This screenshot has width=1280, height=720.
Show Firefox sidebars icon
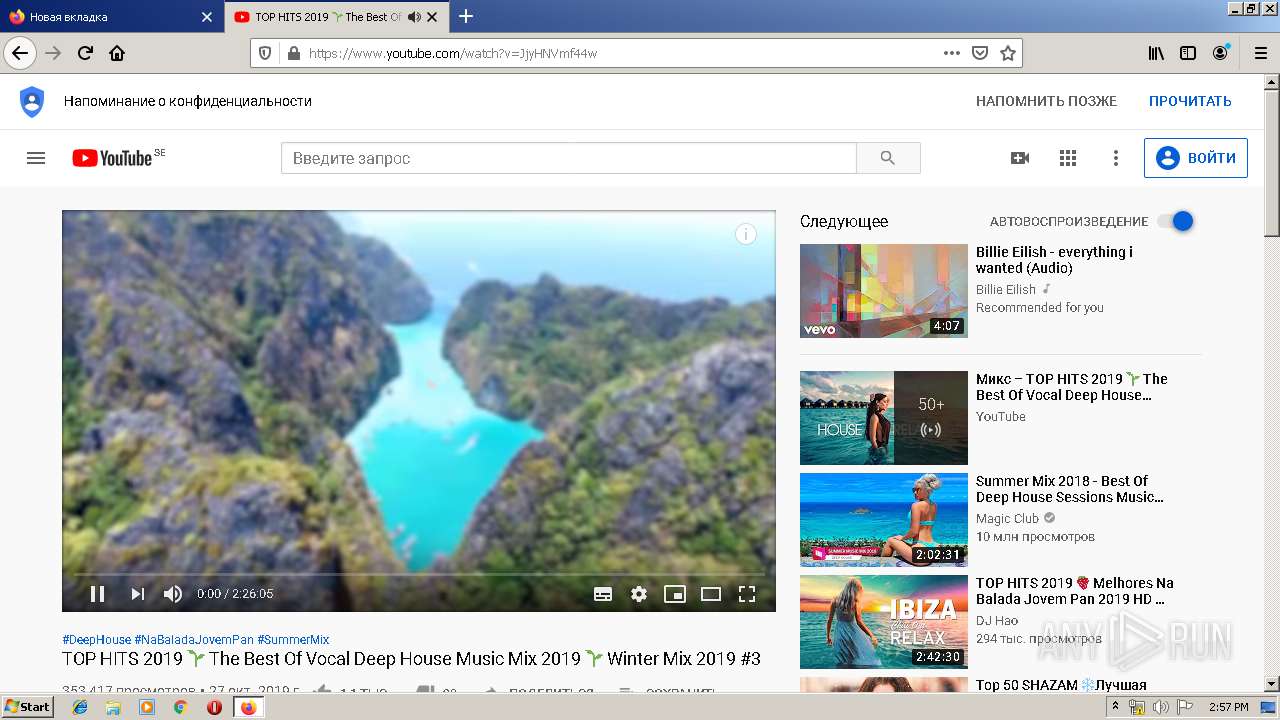(1188, 53)
